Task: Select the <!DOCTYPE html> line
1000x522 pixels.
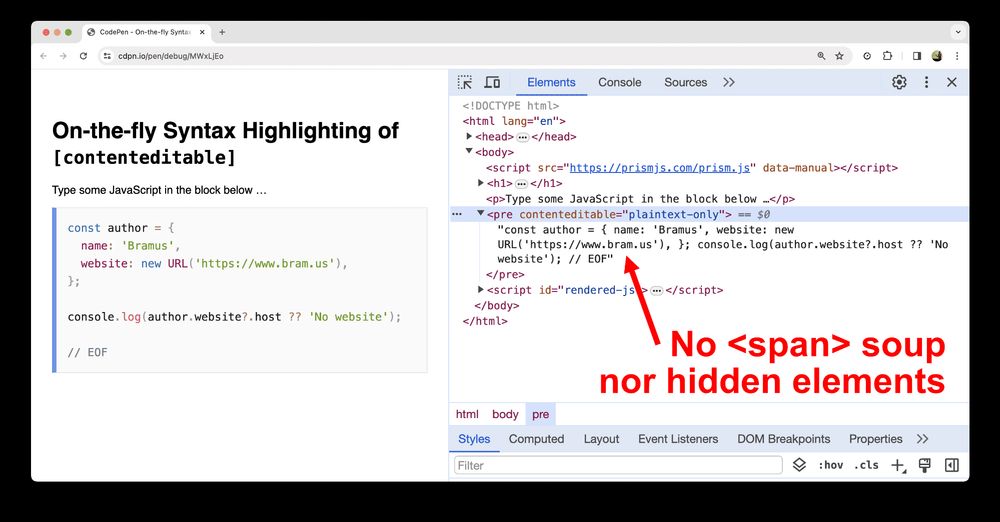Action: click(510, 106)
